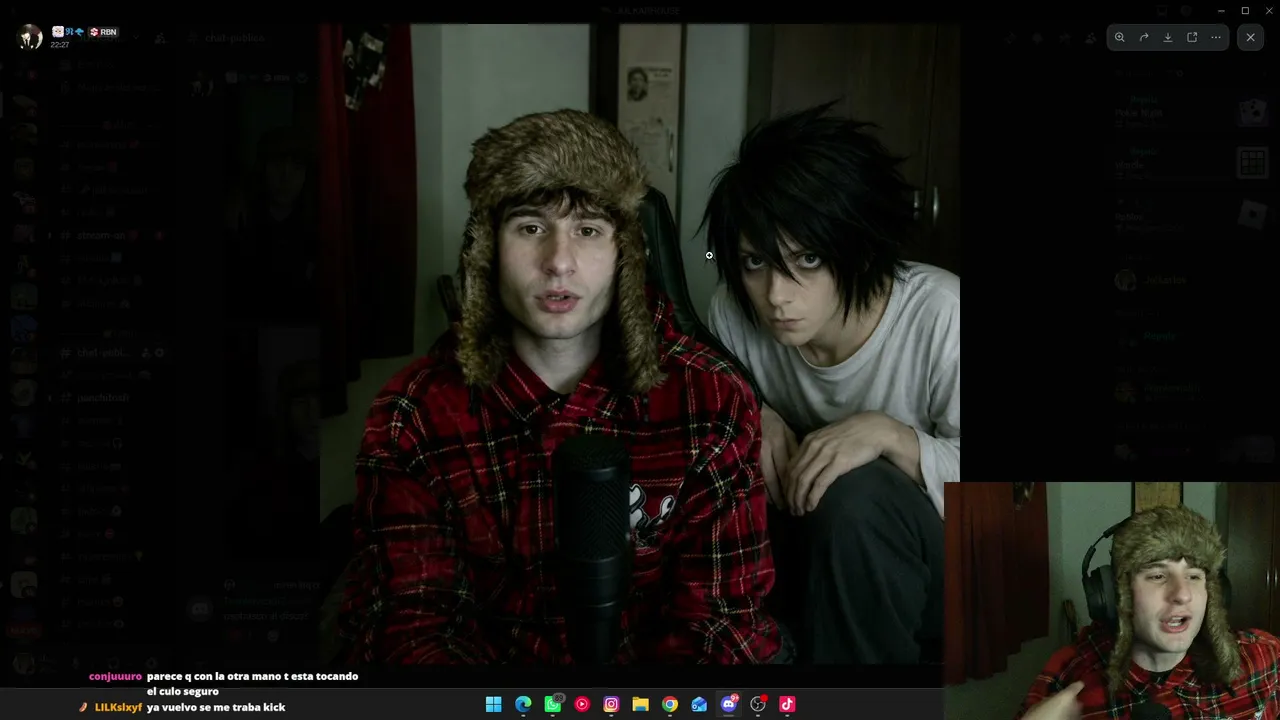Click the chat message 'ya vuelvo se me traba kick'
The width and height of the screenshot is (1280, 720).
216,708
